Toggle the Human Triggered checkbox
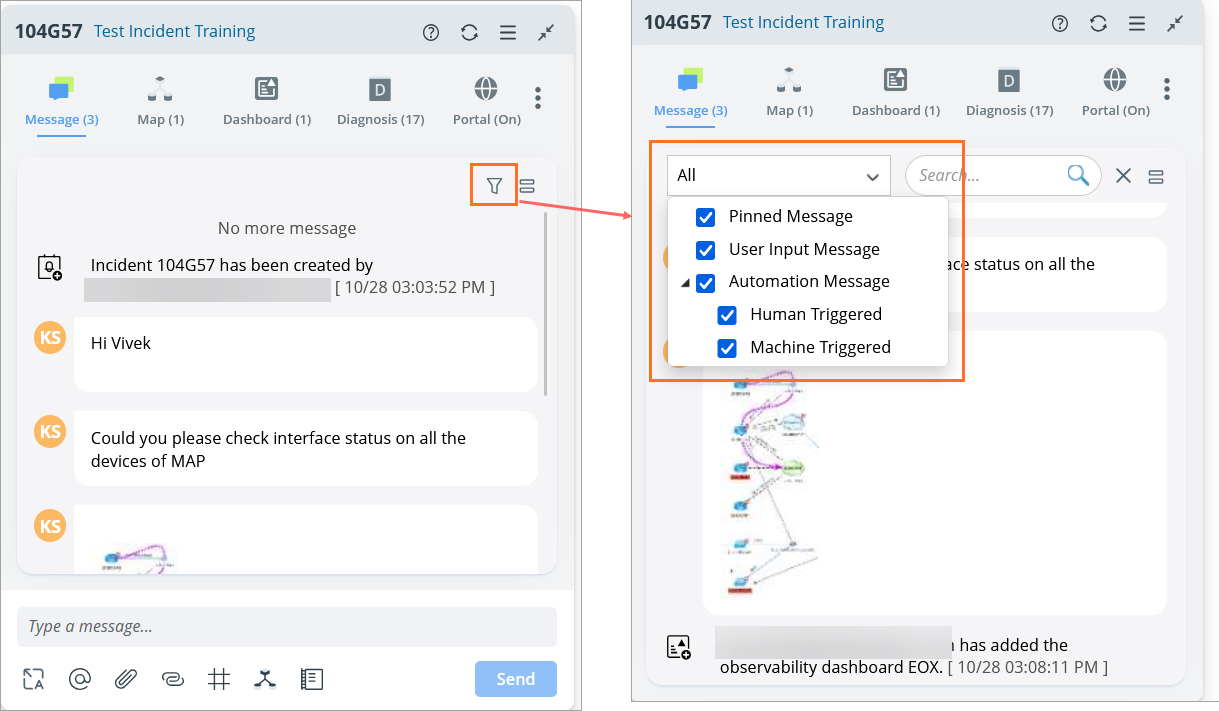Viewport: 1219px width, 711px height. [x=727, y=315]
